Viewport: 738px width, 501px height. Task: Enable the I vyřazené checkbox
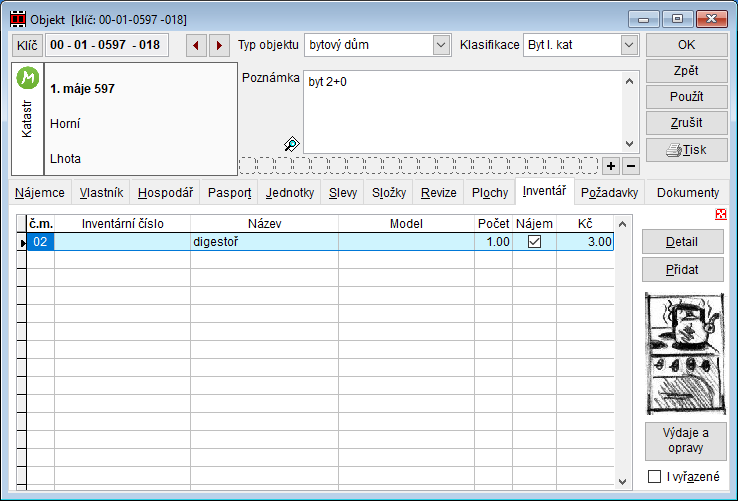tap(655, 477)
